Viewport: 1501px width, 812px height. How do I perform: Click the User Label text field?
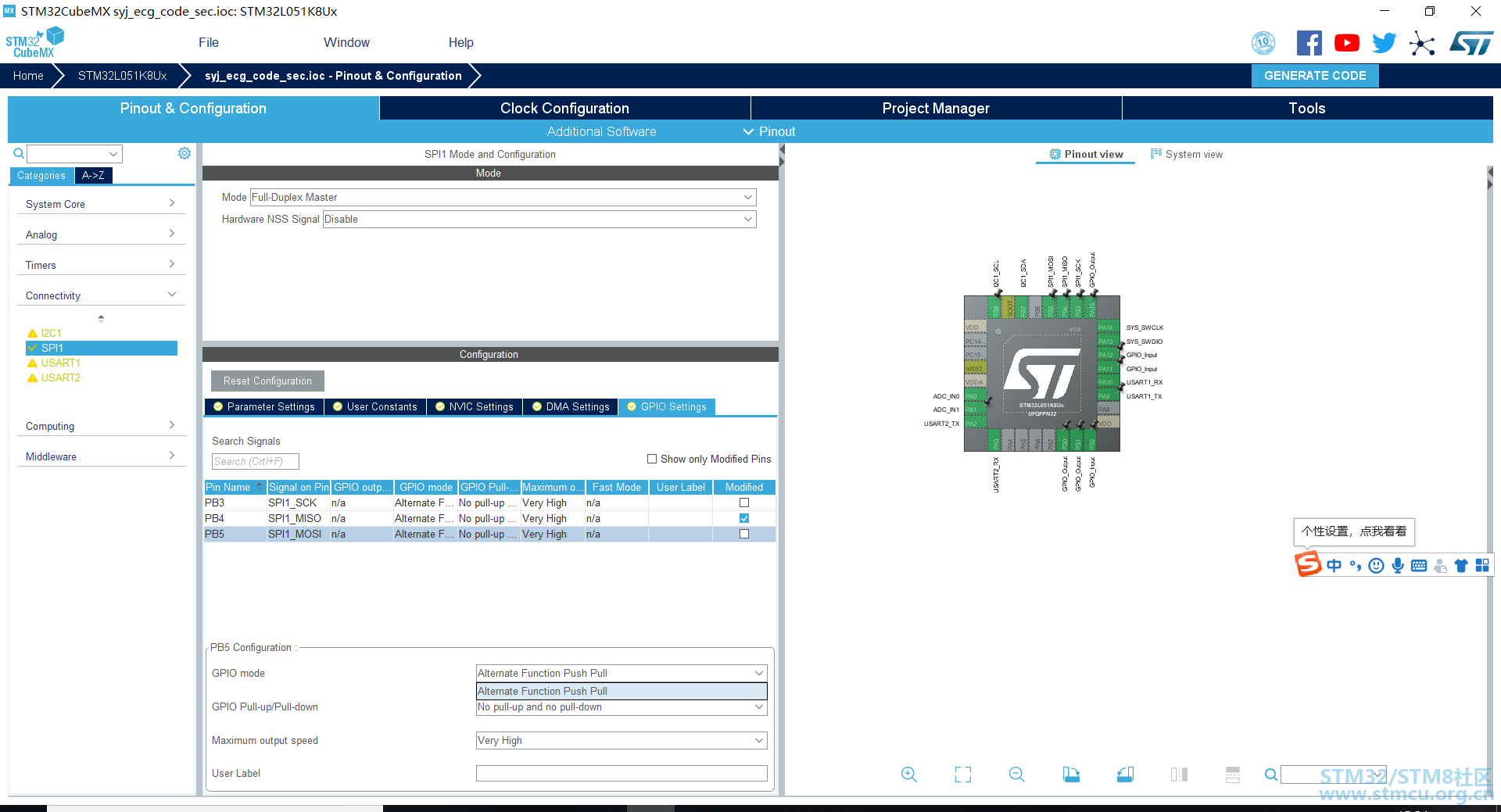pos(622,773)
